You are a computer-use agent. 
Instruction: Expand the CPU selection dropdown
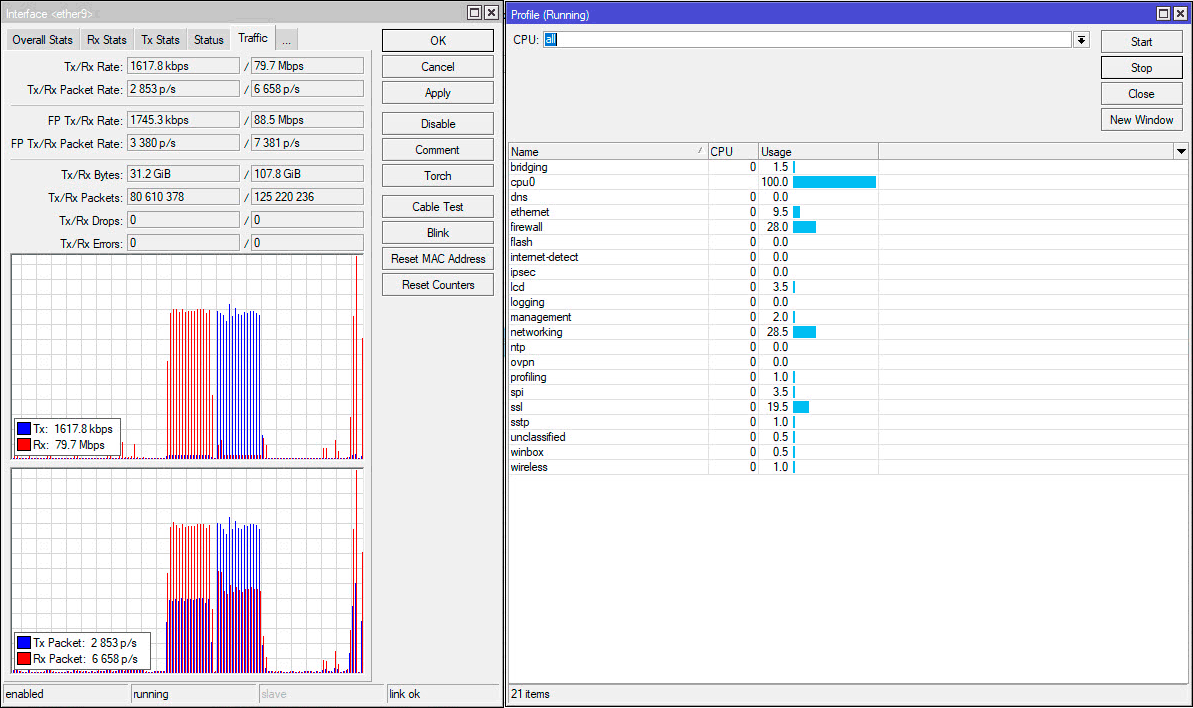point(1081,40)
